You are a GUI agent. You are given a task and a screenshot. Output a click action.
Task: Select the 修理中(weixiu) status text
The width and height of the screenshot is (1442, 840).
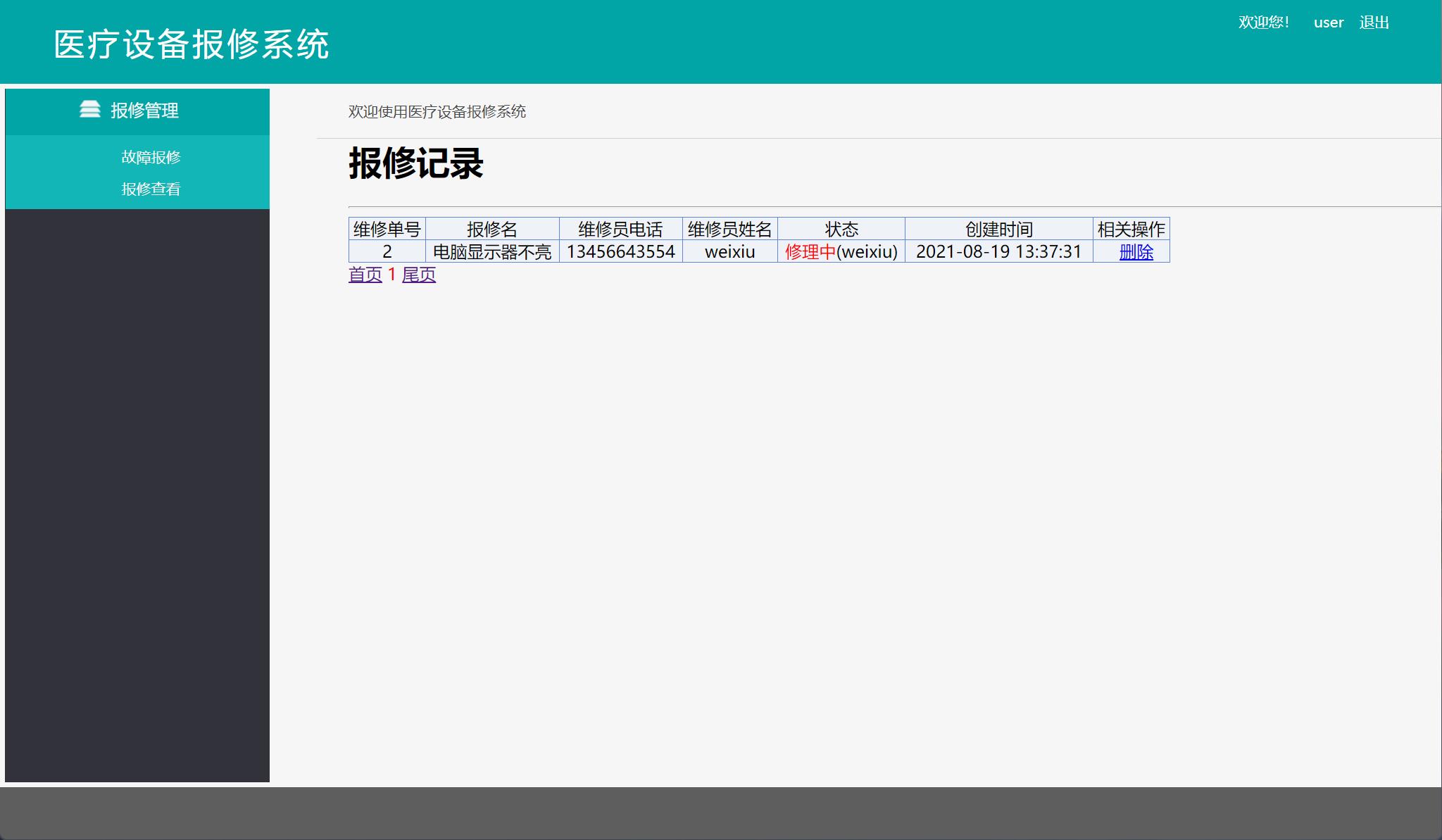click(840, 251)
